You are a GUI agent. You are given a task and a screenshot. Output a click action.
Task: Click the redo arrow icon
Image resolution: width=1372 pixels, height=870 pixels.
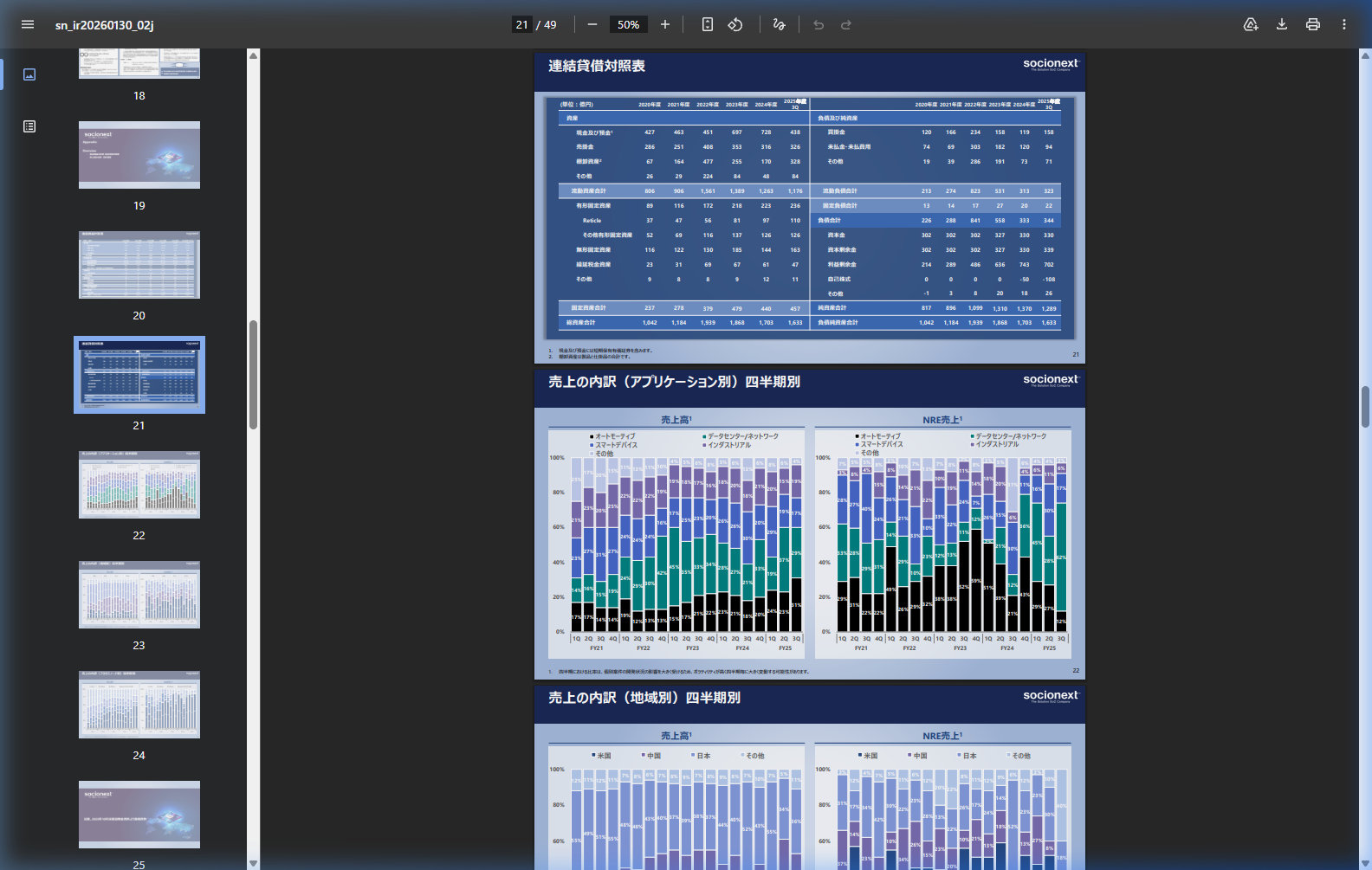846,24
